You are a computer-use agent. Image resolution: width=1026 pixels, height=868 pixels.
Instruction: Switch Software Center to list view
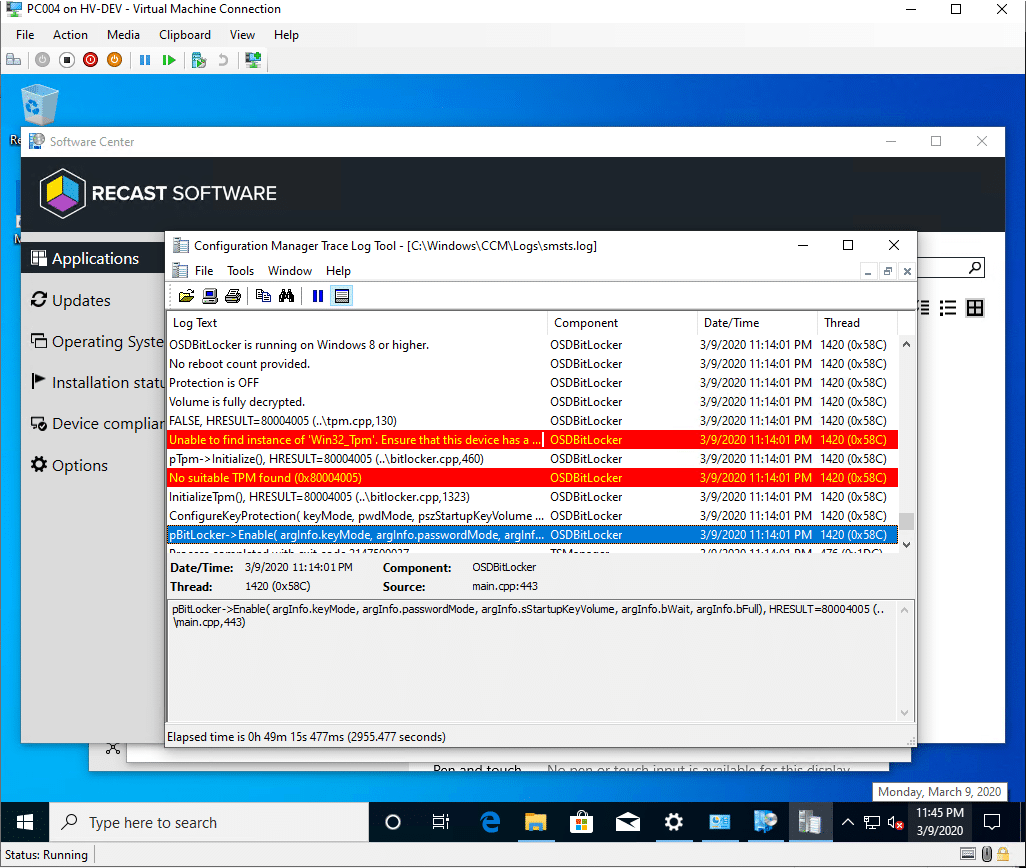(x=948, y=308)
